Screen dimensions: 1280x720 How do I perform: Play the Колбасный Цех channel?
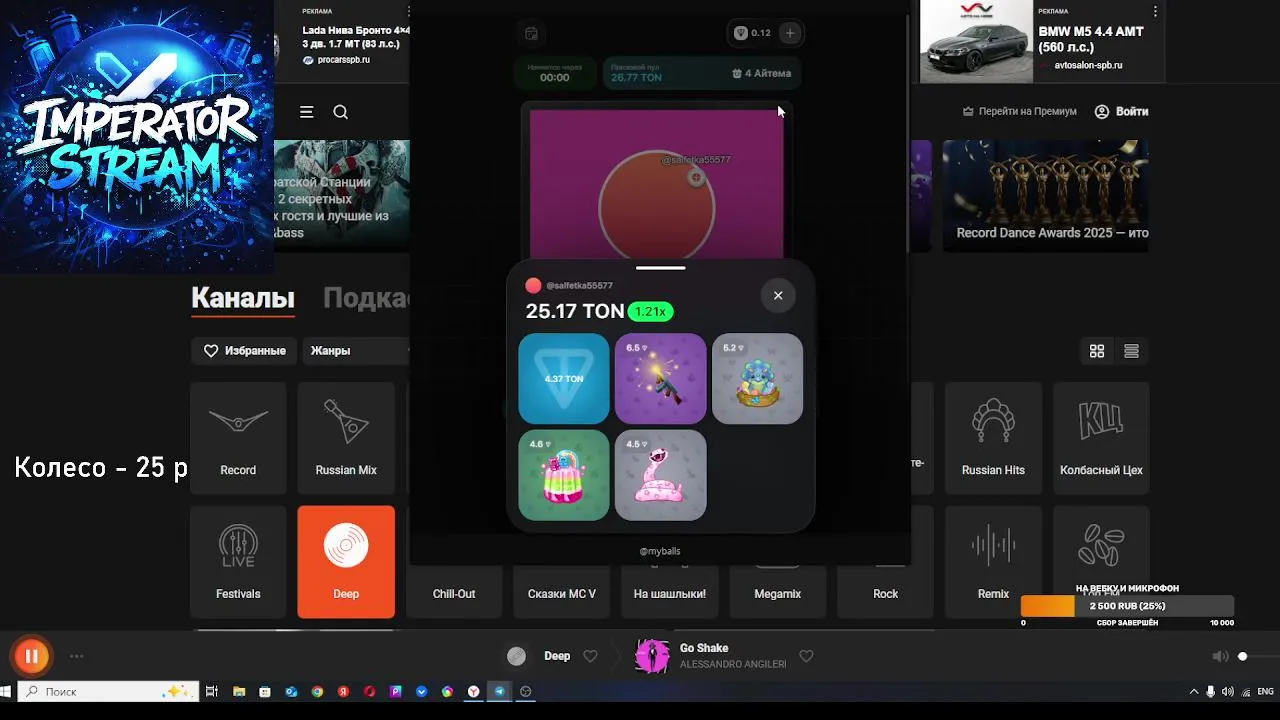1101,438
